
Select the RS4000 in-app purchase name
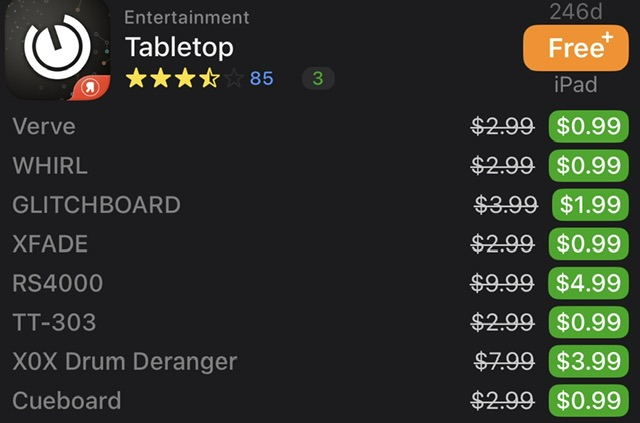point(57,283)
